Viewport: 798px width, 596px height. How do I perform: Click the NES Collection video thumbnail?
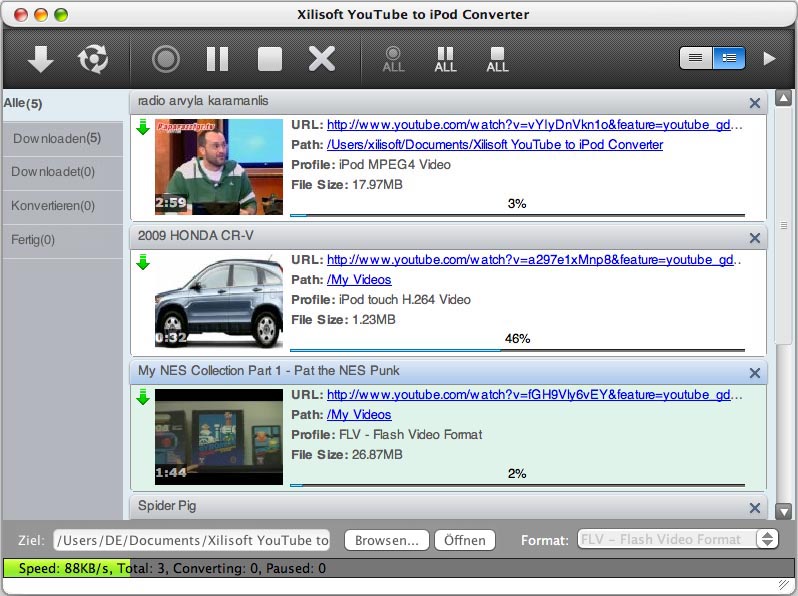click(x=219, y=437)
